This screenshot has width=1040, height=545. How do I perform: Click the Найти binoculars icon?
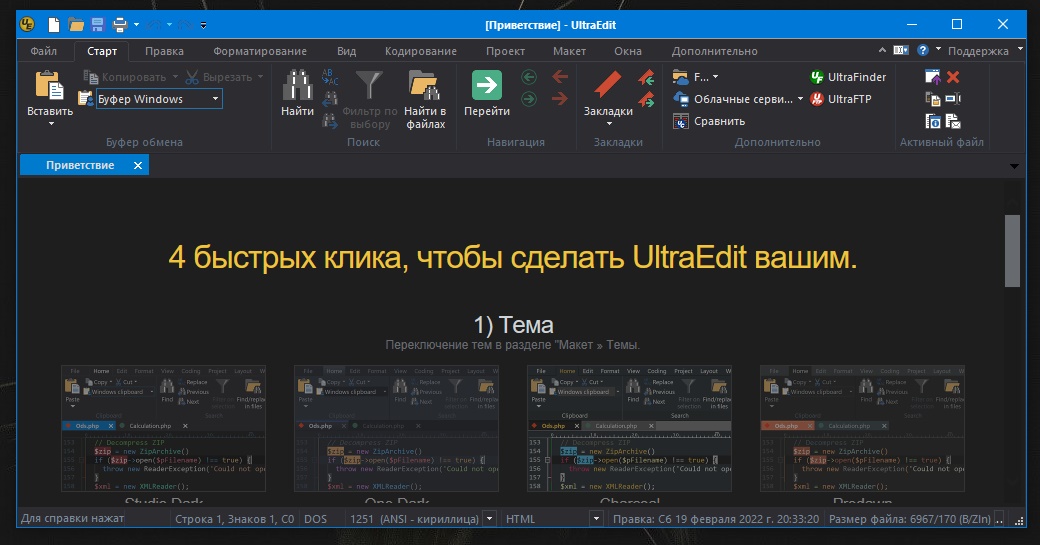coord(297,86)
